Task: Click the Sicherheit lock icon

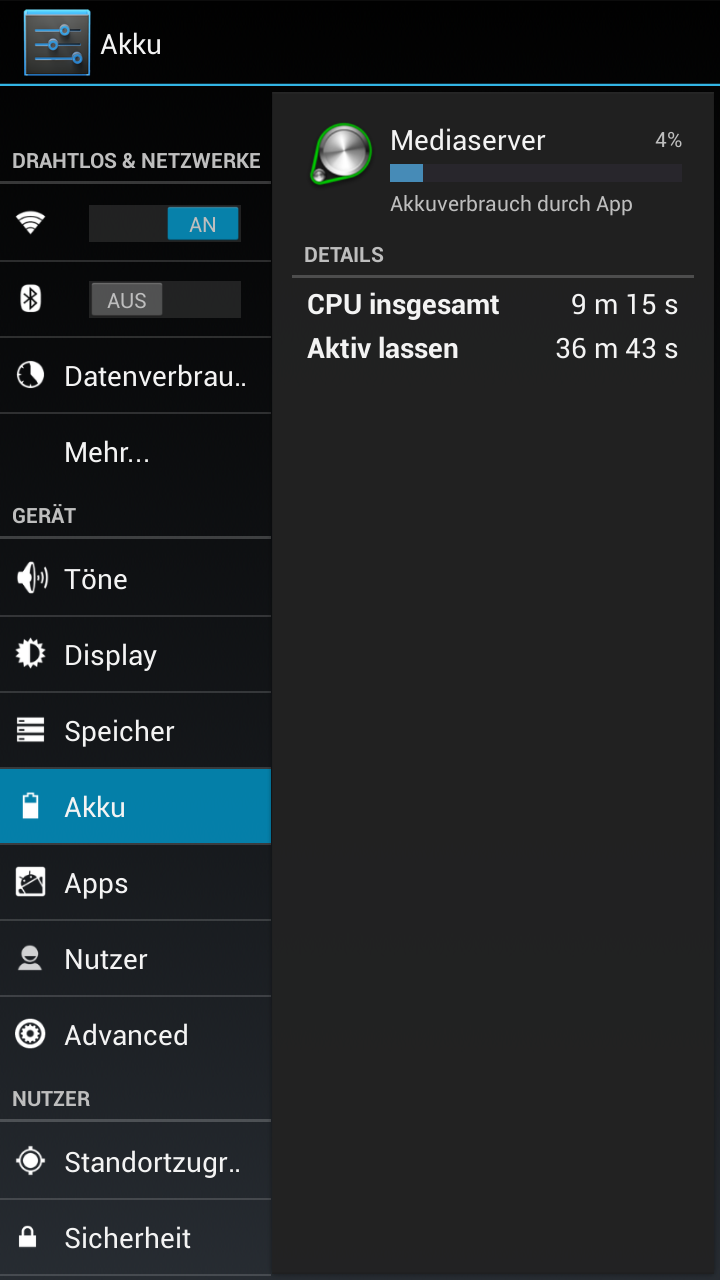Action: click(x=29, y=1237)
